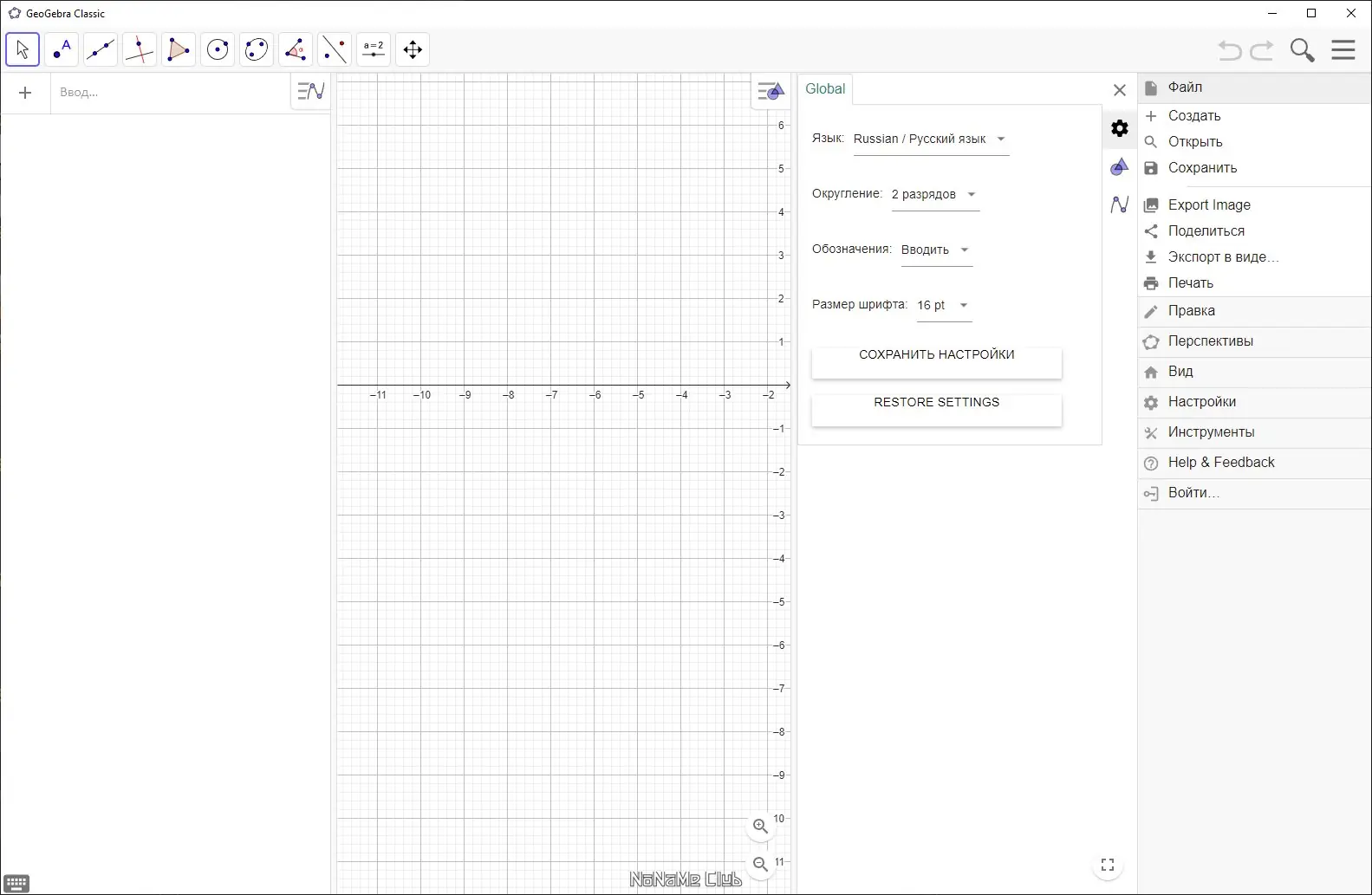Select the Circle with center tool
Viewport: 1372px width, 895px height.
click(x=218, y=49)
